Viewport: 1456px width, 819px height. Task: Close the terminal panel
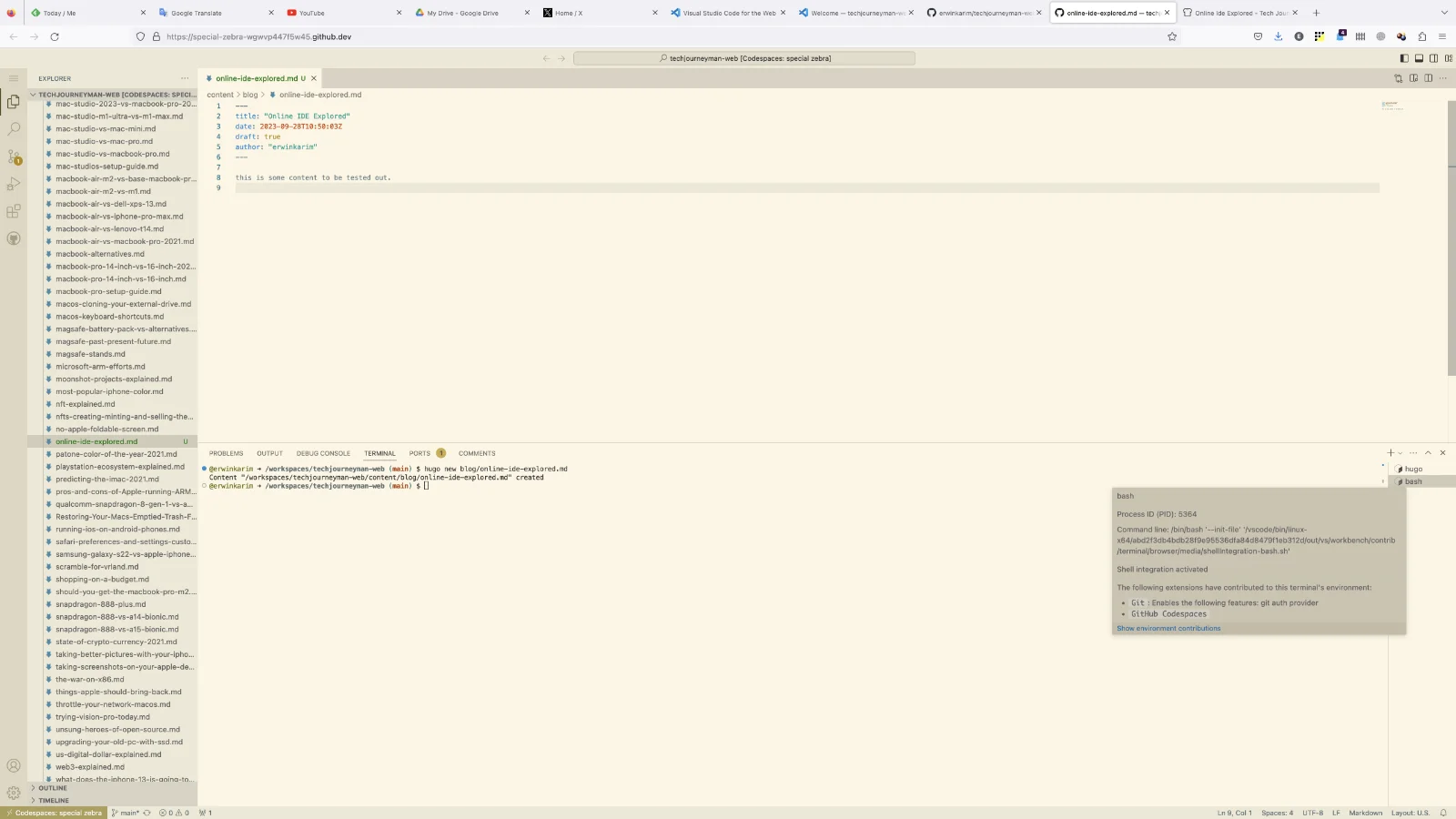pyautogui.click(x=1442, y=453)
